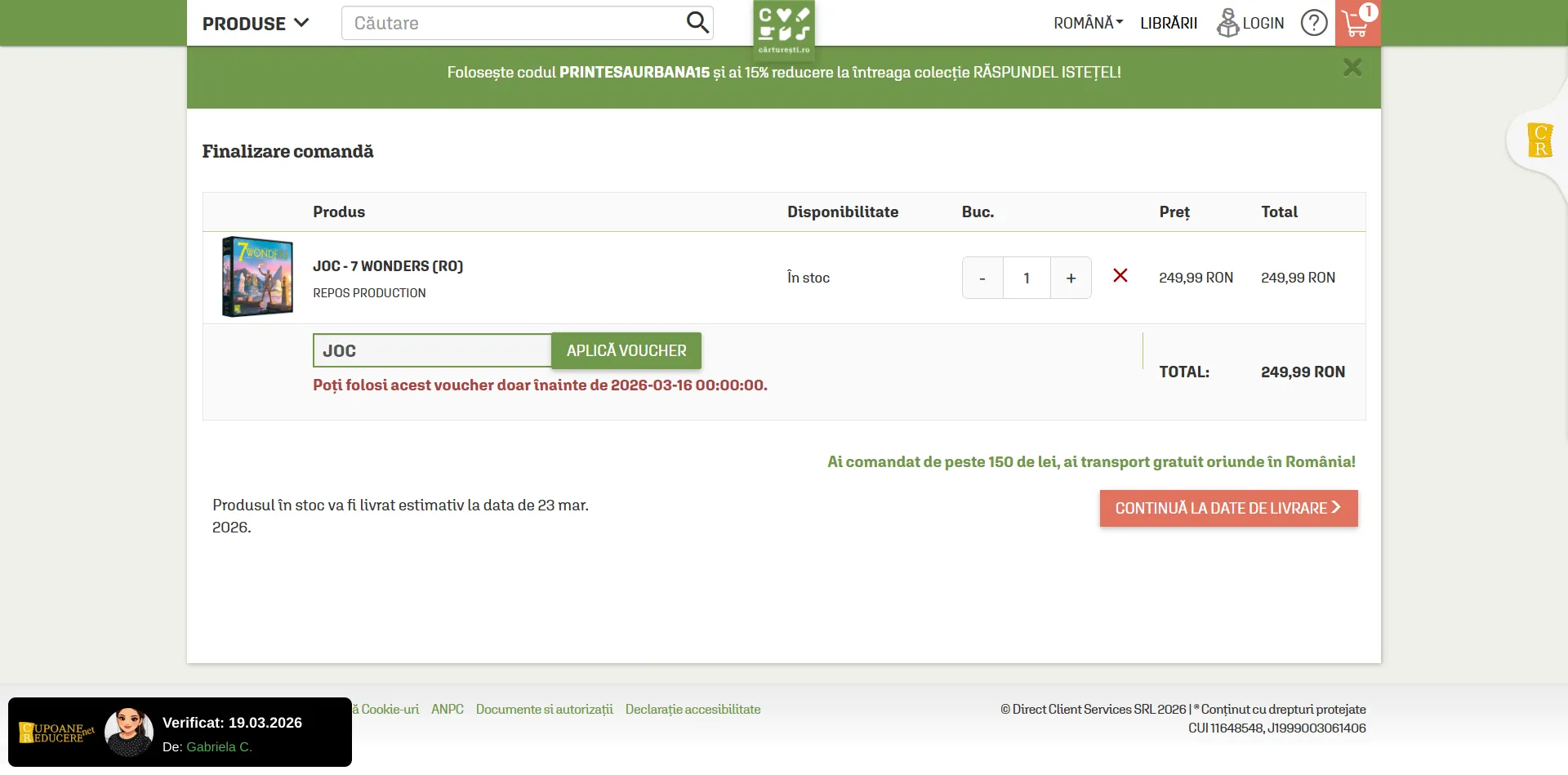Screen dimensions: 1568x775
Task: Open the ROMÂNĂ language dropdown
Action: [x=1088, y=23]
